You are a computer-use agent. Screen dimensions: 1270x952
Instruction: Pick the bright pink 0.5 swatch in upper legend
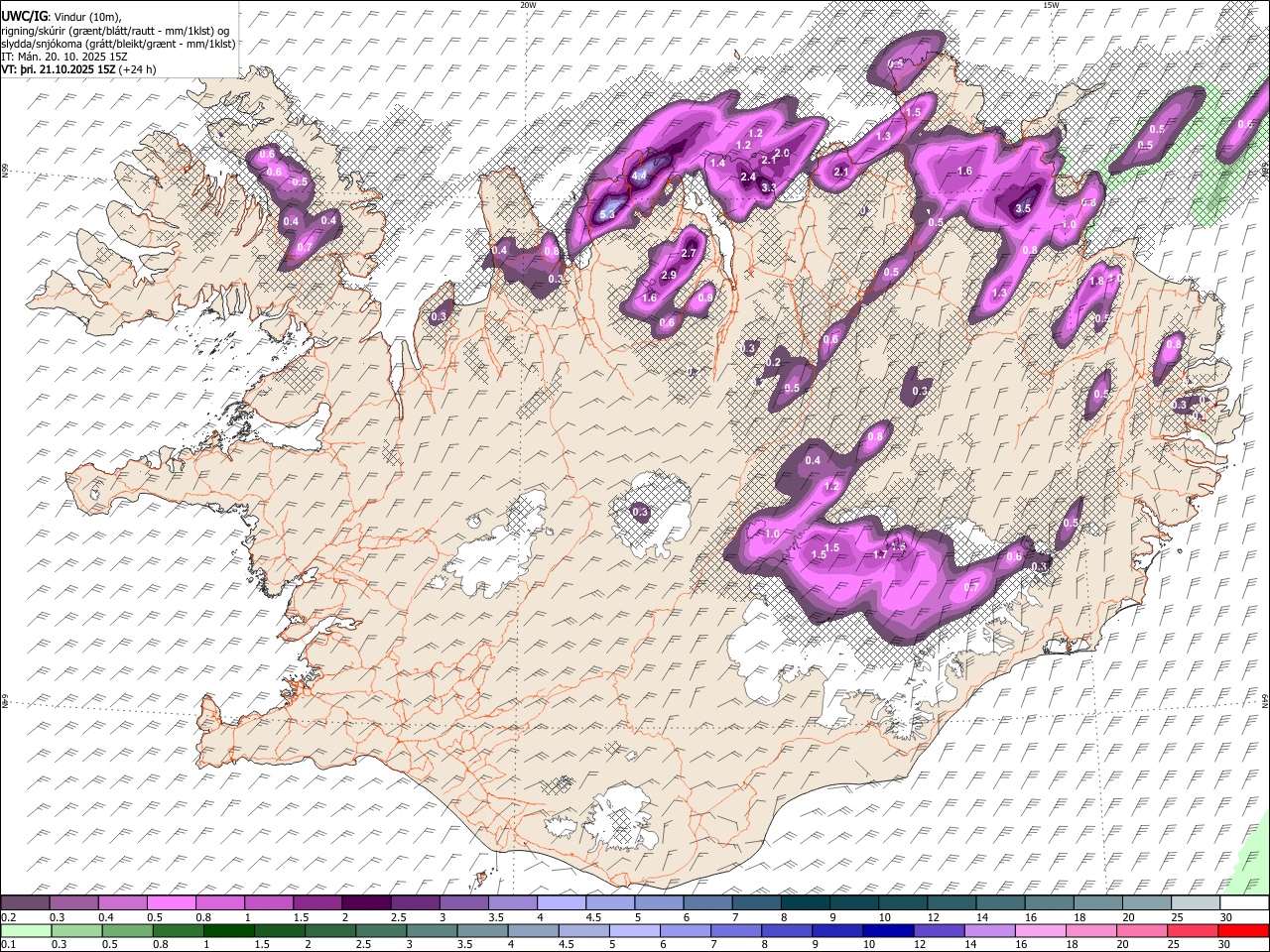click(x=173, y=902)
